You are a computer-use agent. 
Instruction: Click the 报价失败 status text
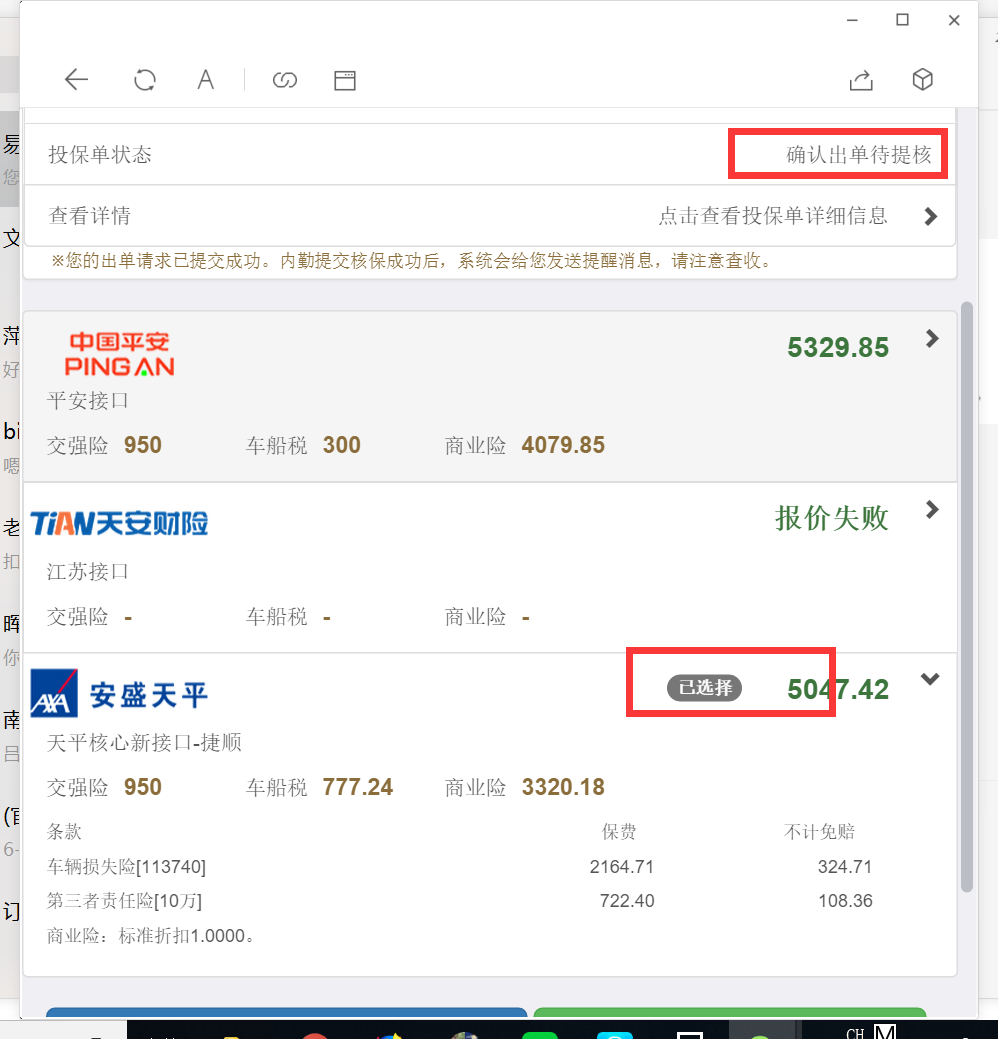832,518
